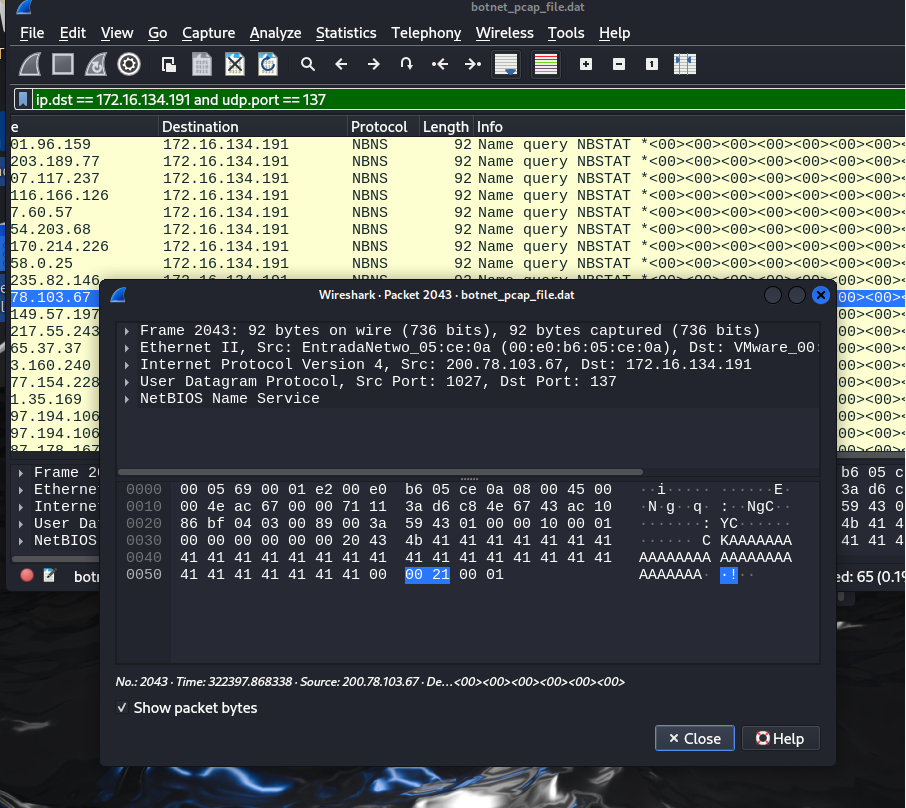906x808 pixels.
Task: Expand the Frame 2043 tree node
Action: [127, 331]
